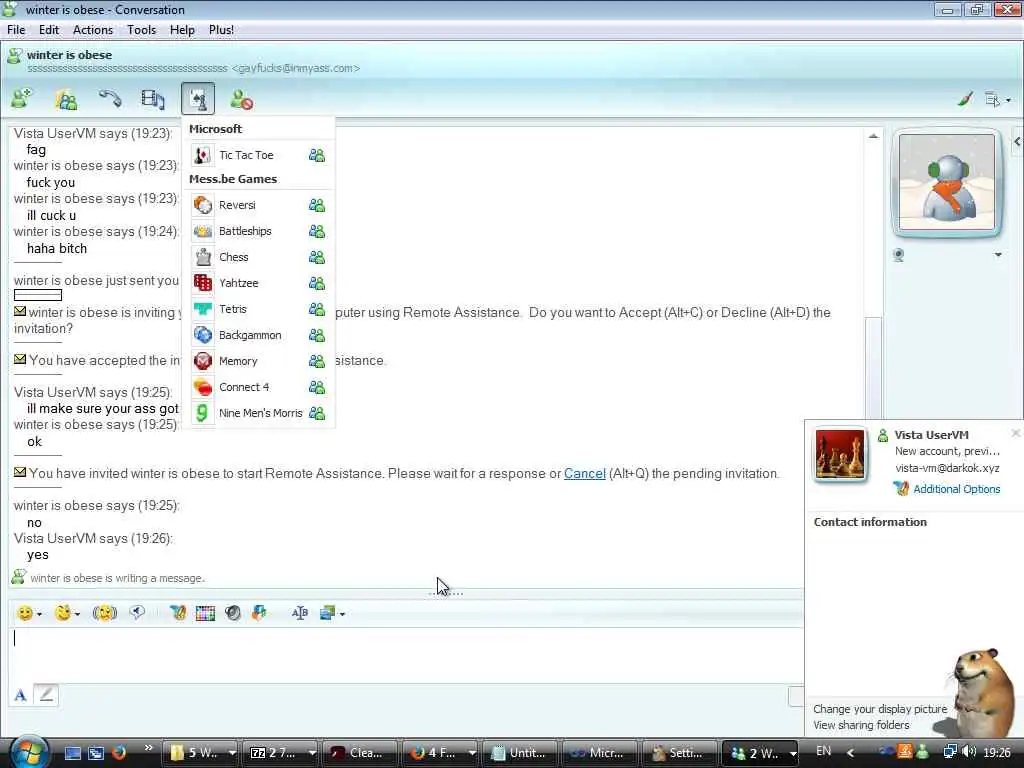Close the Vista UserVM contact card
Image resolution: width=1024 pixels, height=768 pixels.
click(x=1016, y=432)
